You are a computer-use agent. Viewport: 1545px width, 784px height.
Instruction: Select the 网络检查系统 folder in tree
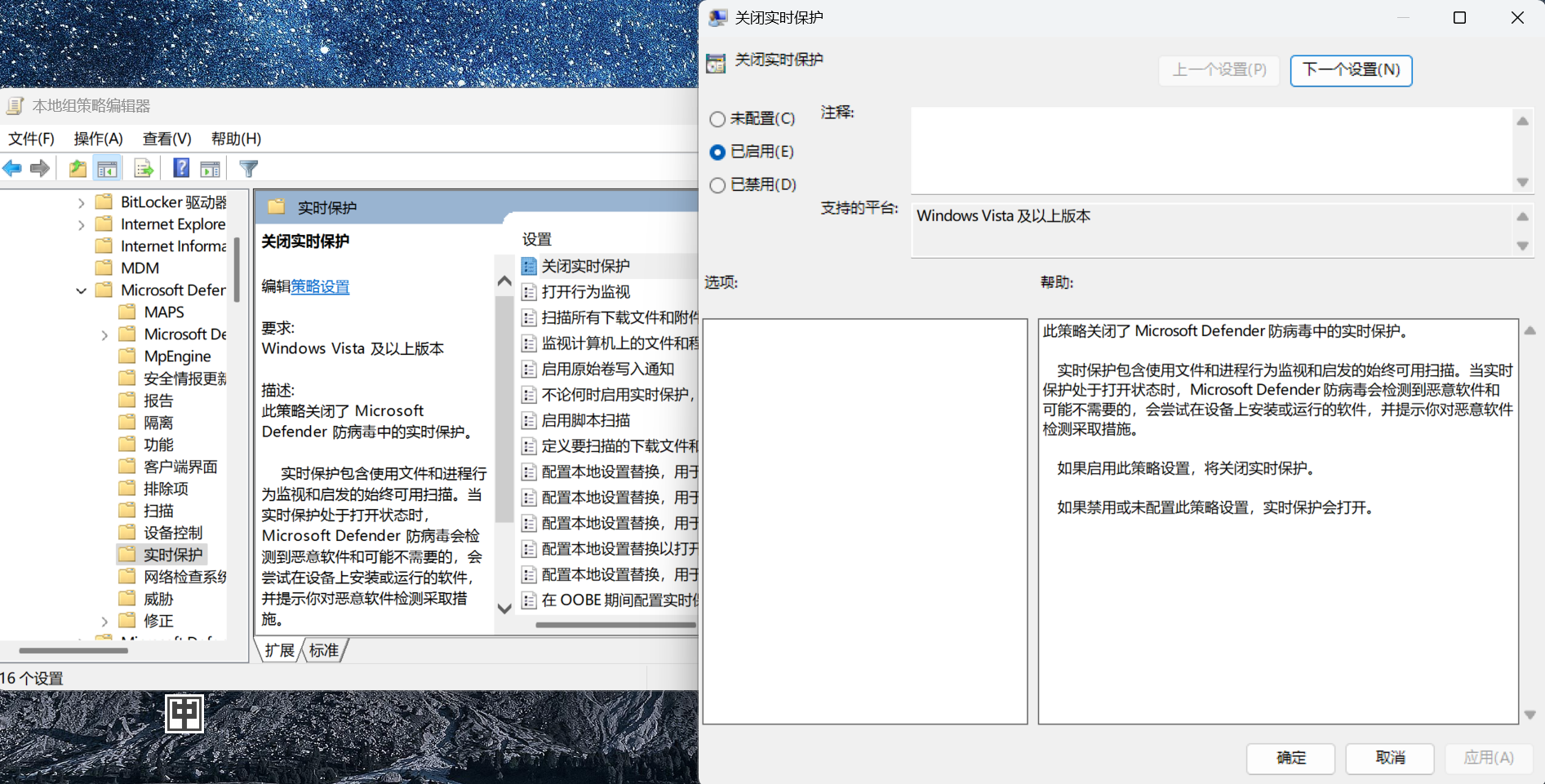point(172,577)
